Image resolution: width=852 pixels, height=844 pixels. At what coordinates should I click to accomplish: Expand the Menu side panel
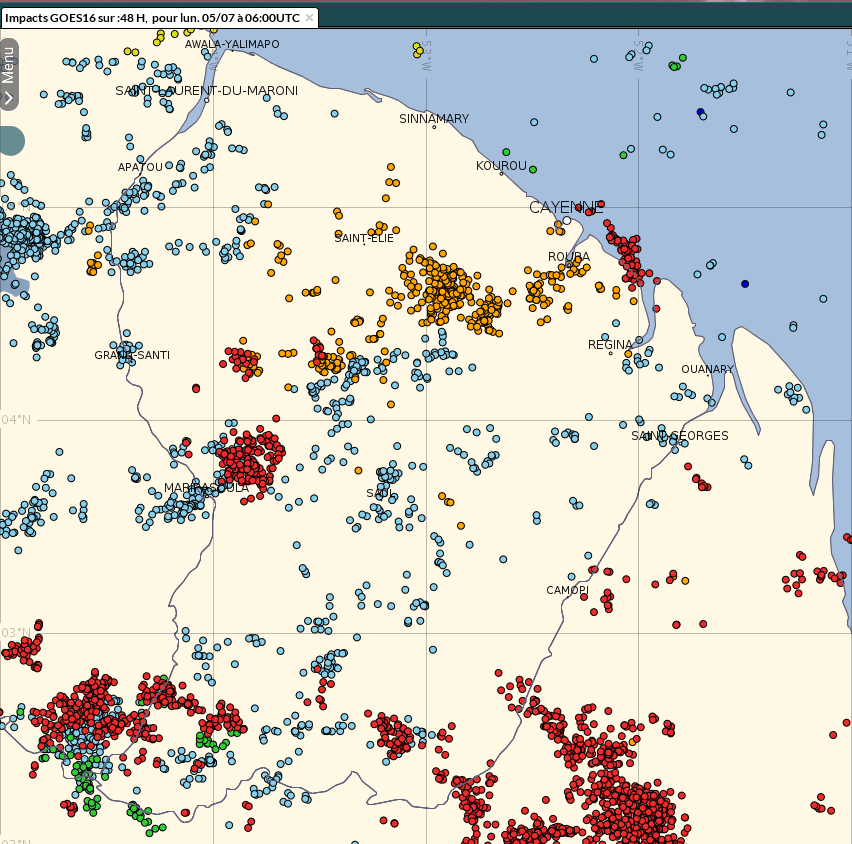[x=9, y=73]
